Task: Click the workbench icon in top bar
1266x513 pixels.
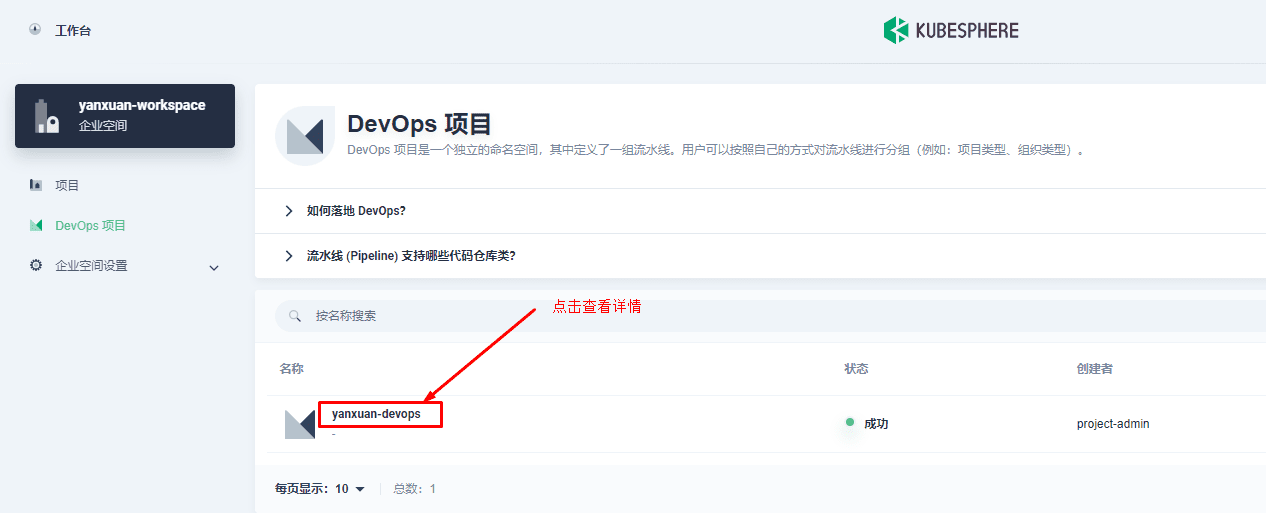Action: click(x=36, y=30)
